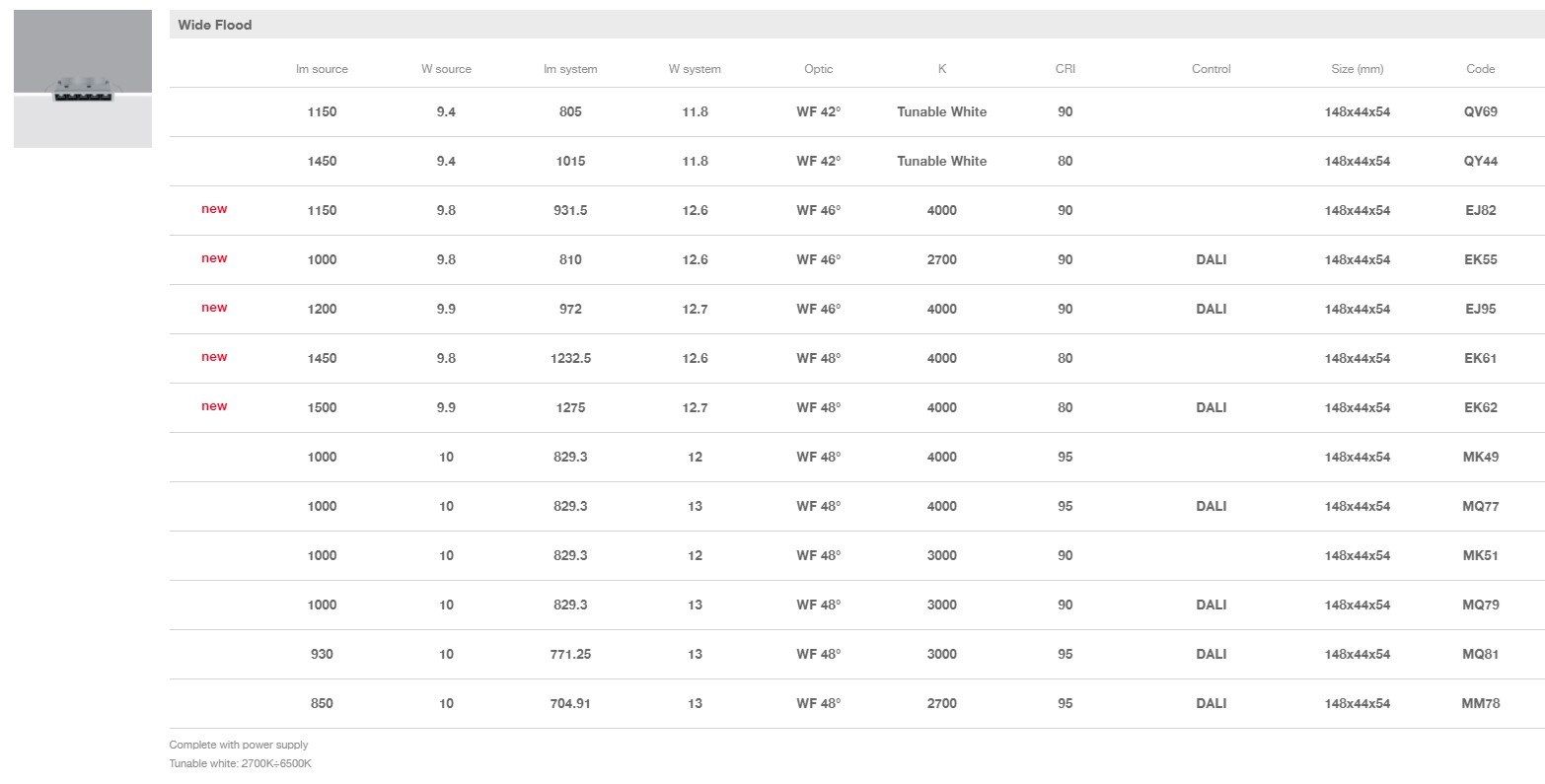1545x784 pixels.
Task: Open the luminaire product thumbnail image
Action: 83,79
